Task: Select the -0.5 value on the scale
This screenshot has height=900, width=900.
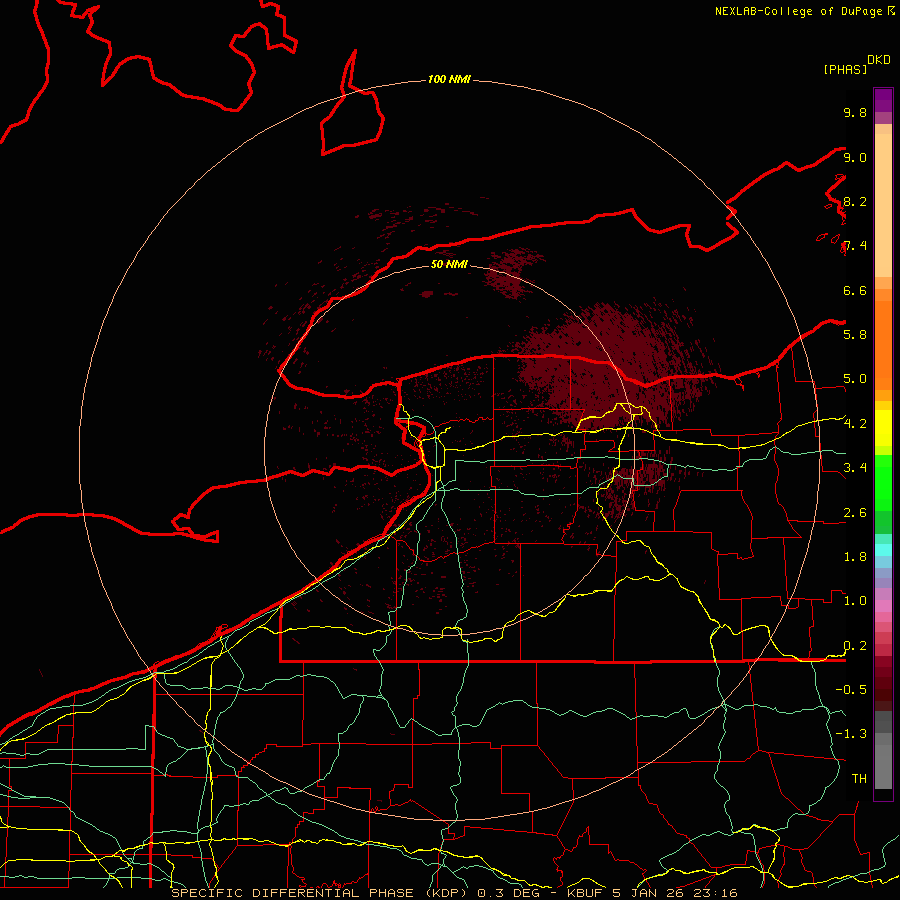Action: (x=851, y=689)
